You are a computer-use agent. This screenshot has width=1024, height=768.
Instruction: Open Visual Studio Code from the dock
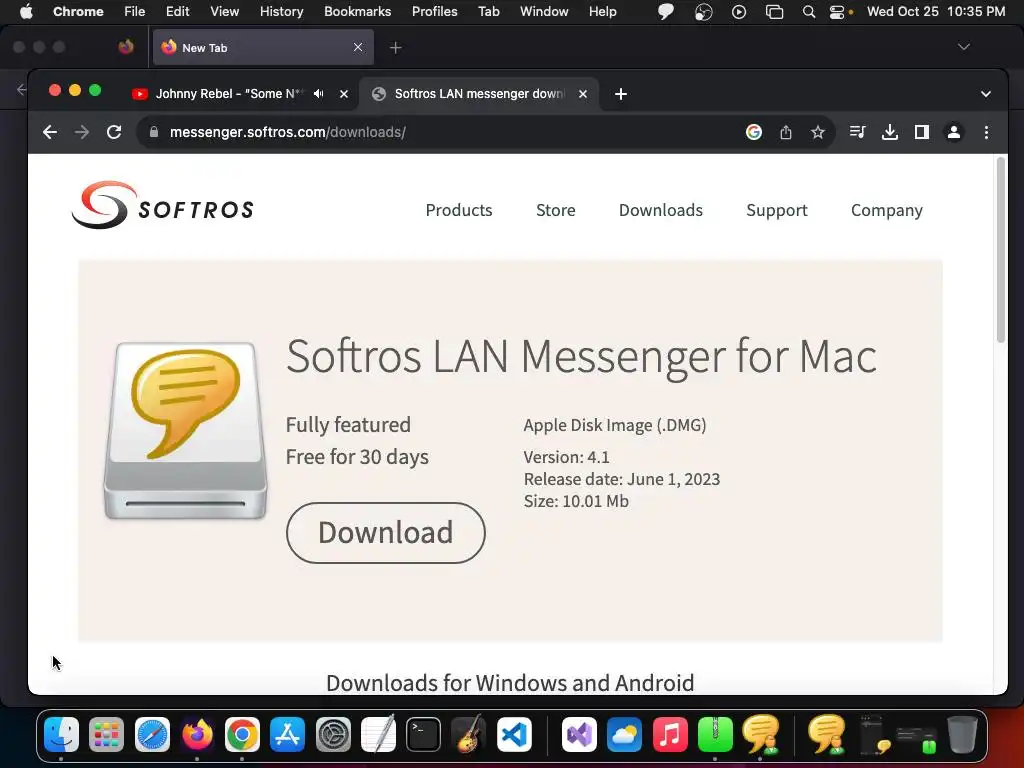514,735
